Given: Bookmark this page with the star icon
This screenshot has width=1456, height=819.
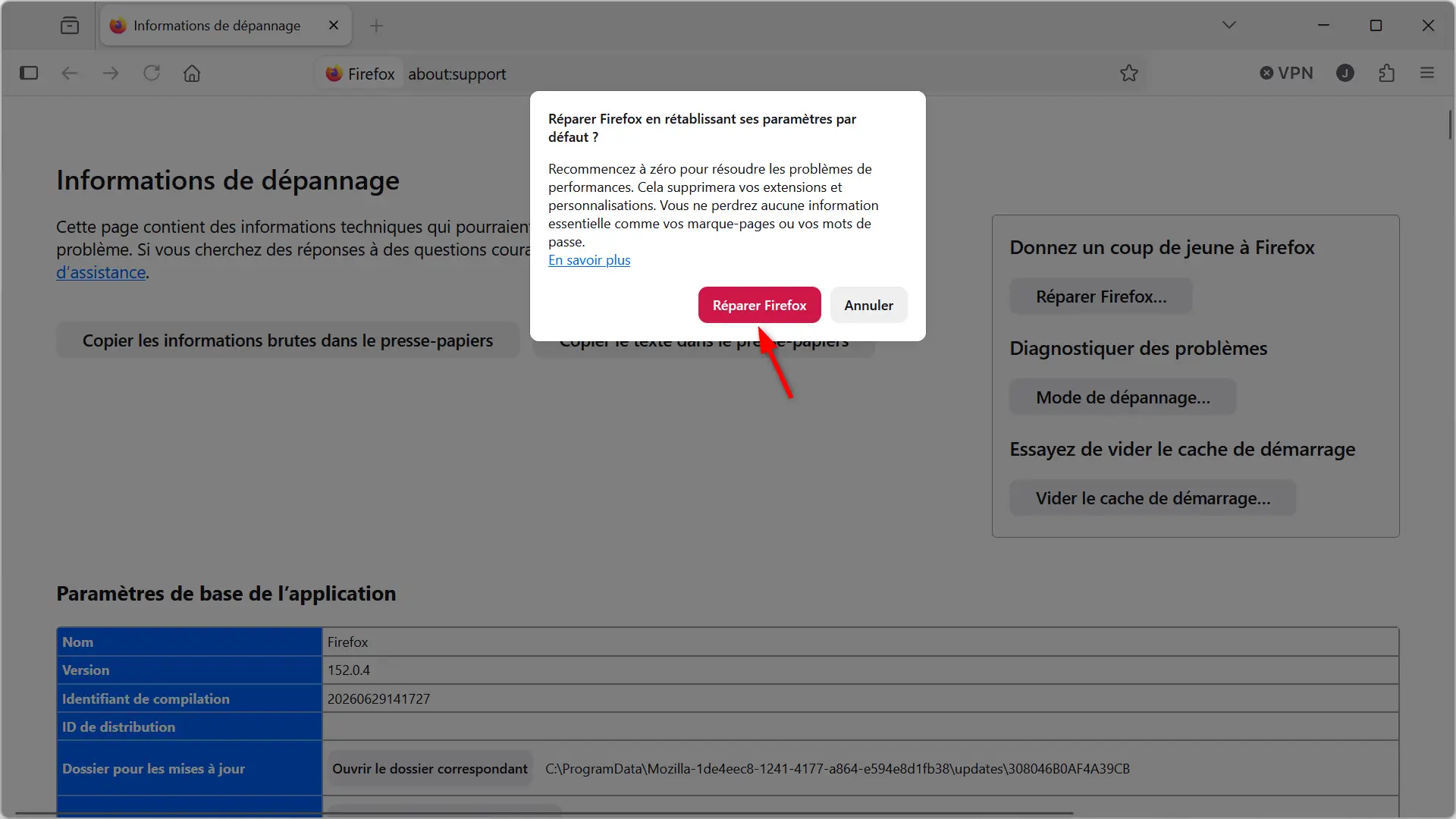Looking at the screenshot, I should pos(1129,74).
